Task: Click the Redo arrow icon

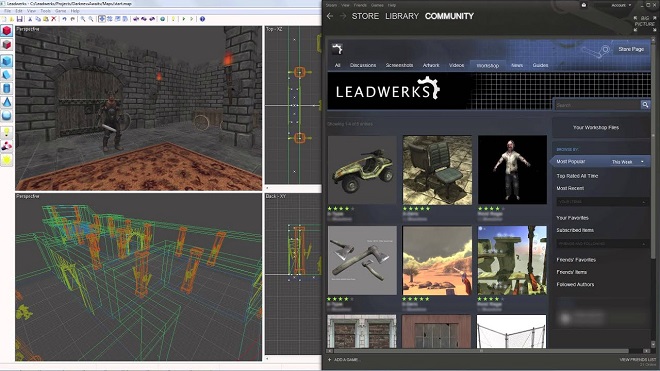Action: pos(73,19)
